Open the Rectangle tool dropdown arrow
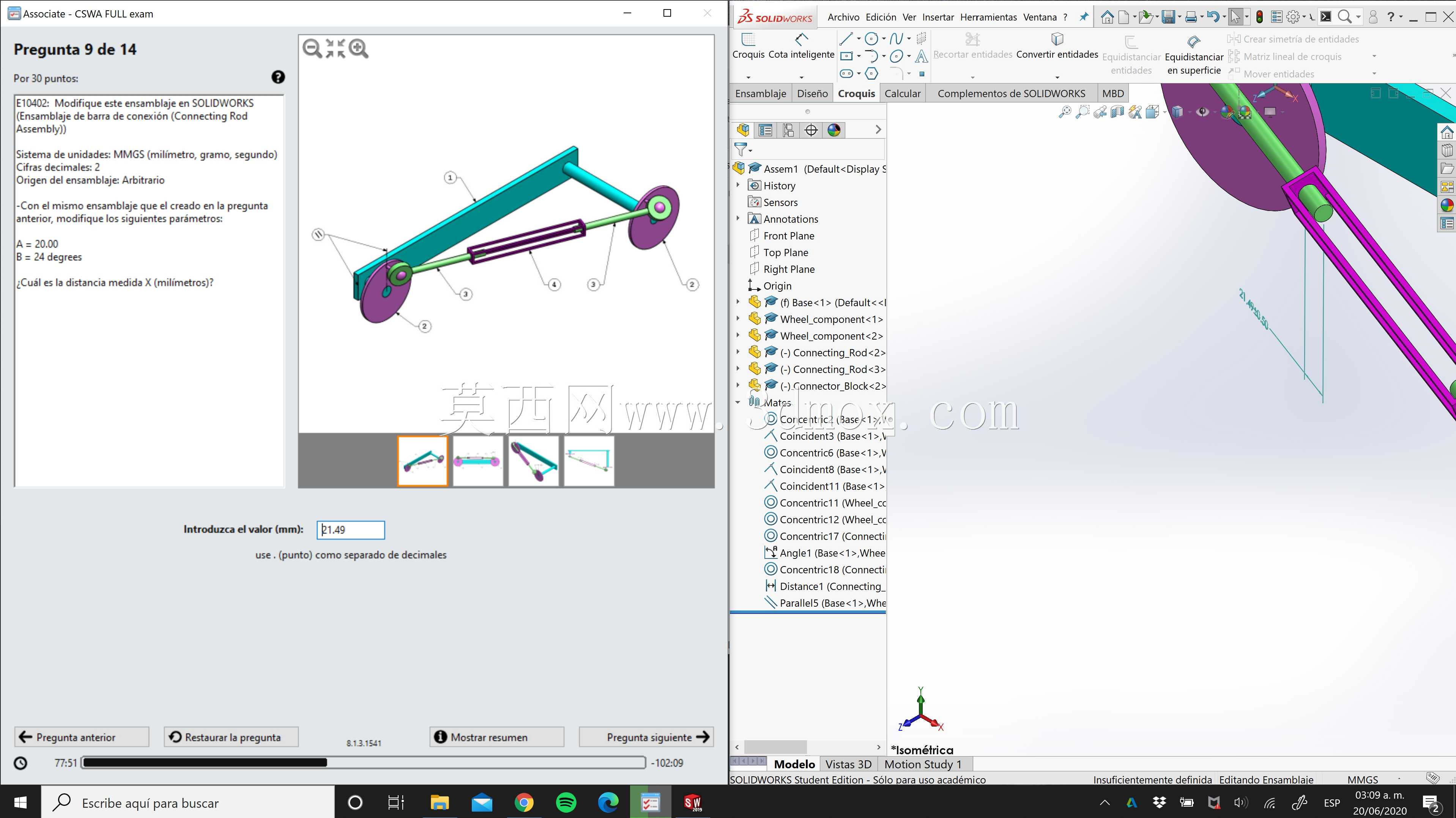Screen dimensions: 1456x818 (859, 56)
